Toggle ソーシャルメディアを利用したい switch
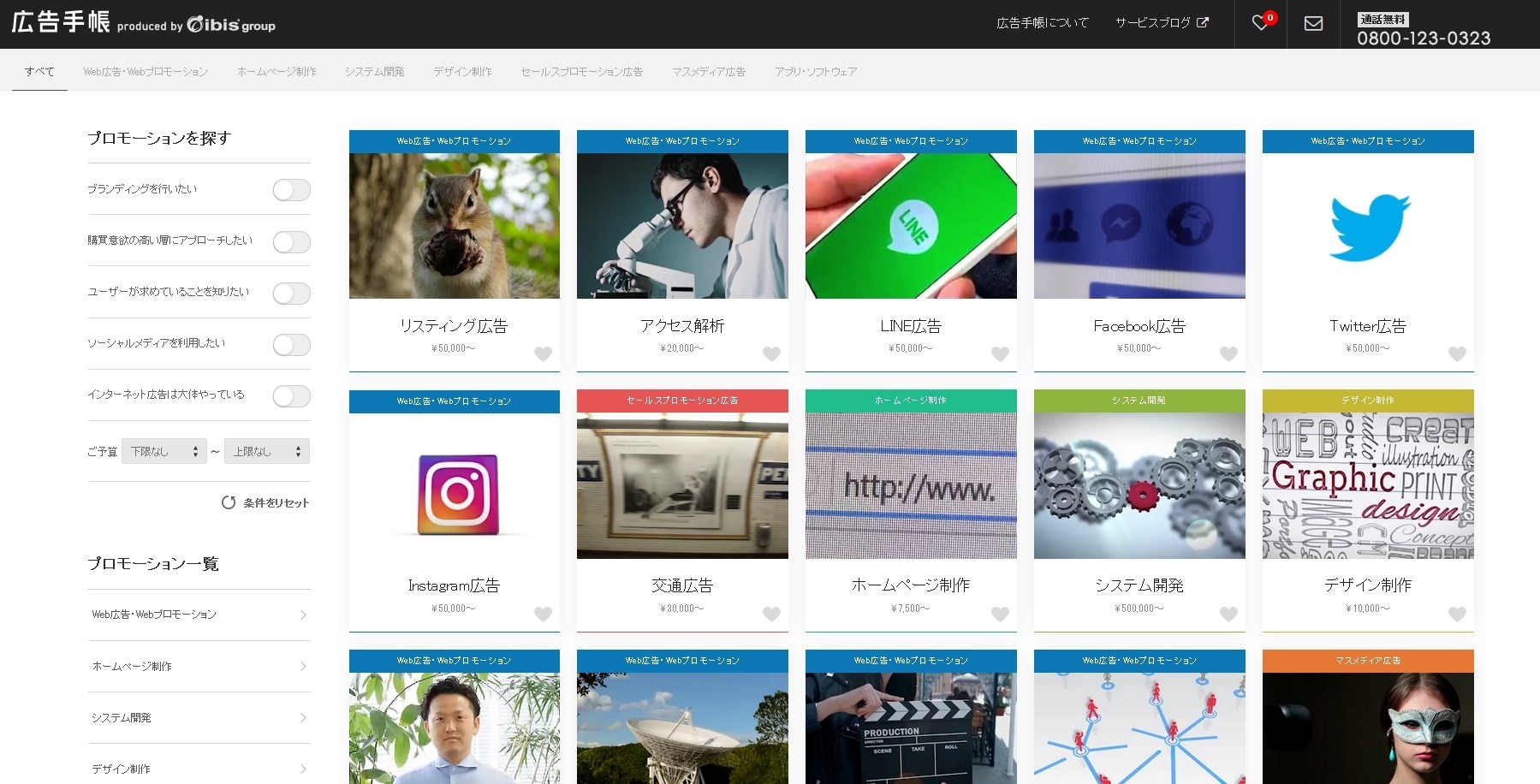 (x=291, y=345)
